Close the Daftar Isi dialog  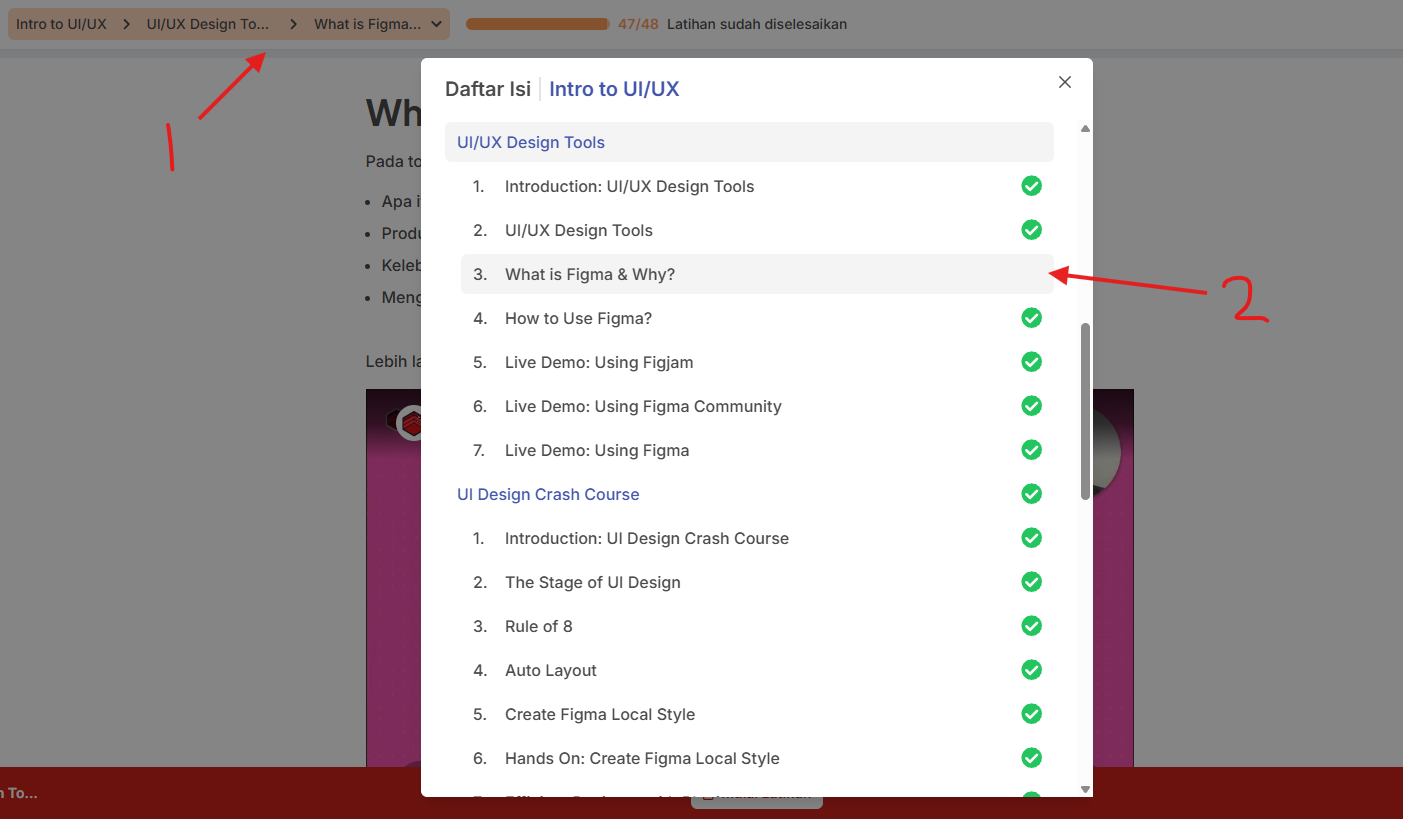tap(1065, 82)
